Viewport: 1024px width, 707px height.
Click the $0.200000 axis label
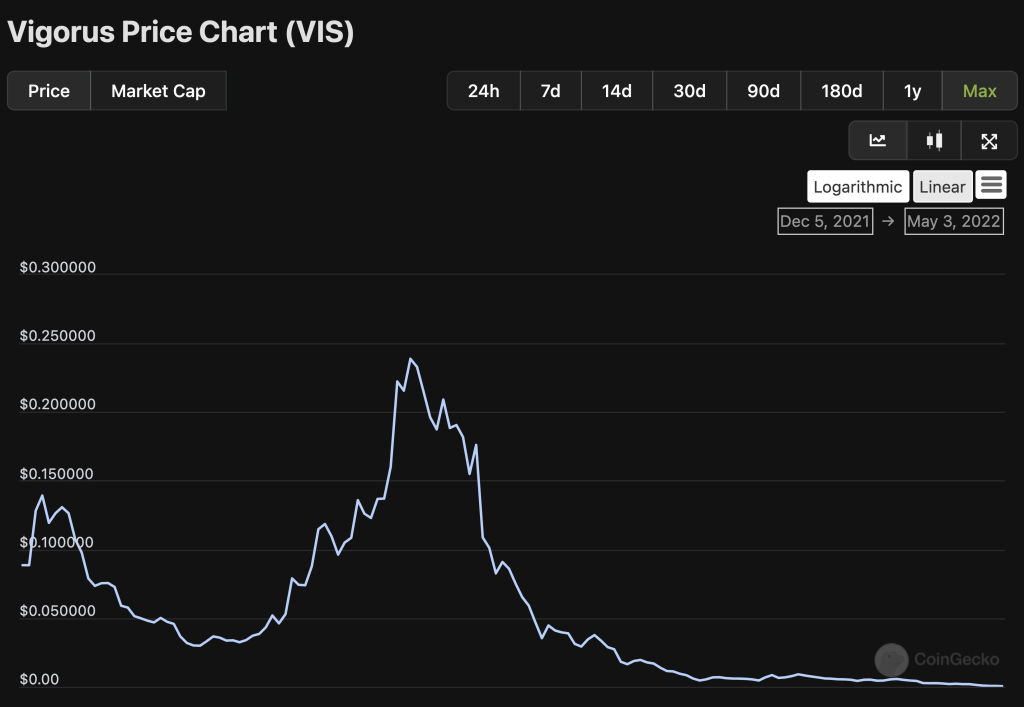coord(57,404)
